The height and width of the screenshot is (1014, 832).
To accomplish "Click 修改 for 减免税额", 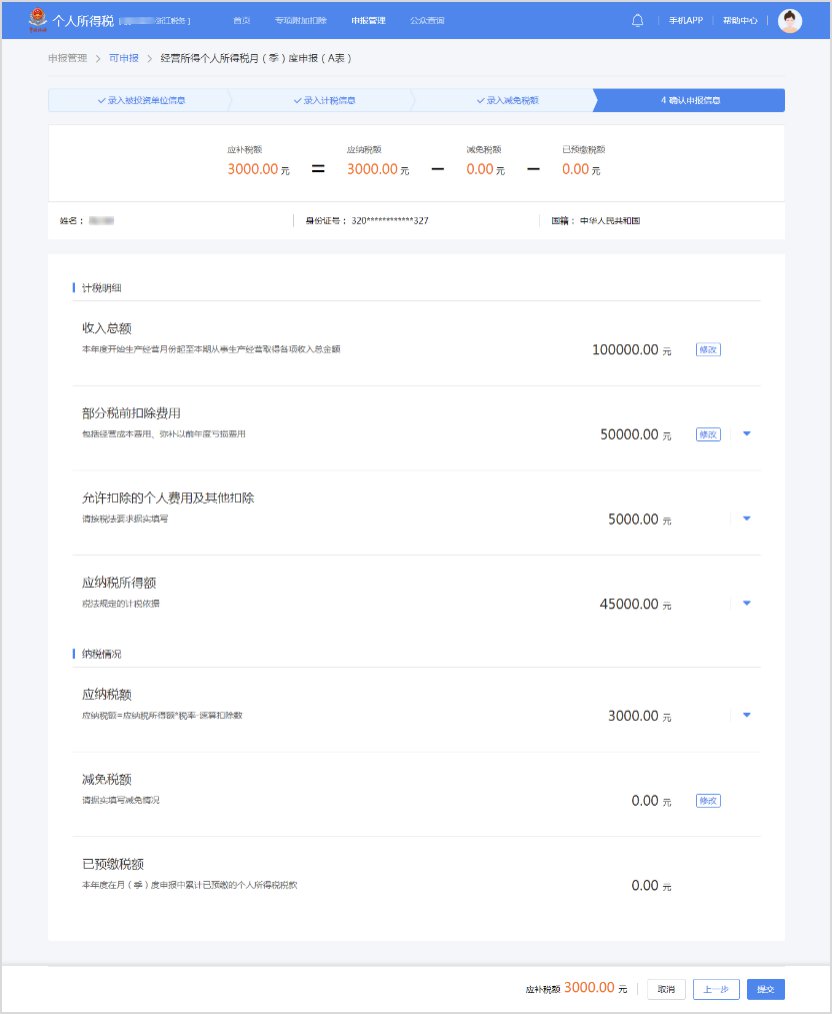I will click(708, 801).
